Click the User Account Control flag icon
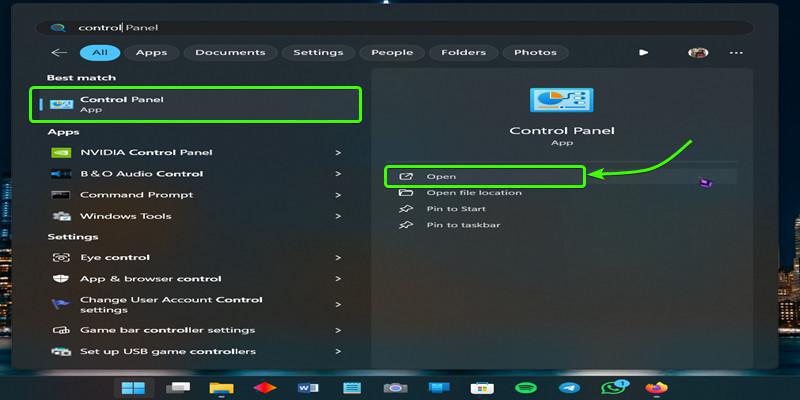The height and width of the screenshot is (400, 800). tap(61, 304)
